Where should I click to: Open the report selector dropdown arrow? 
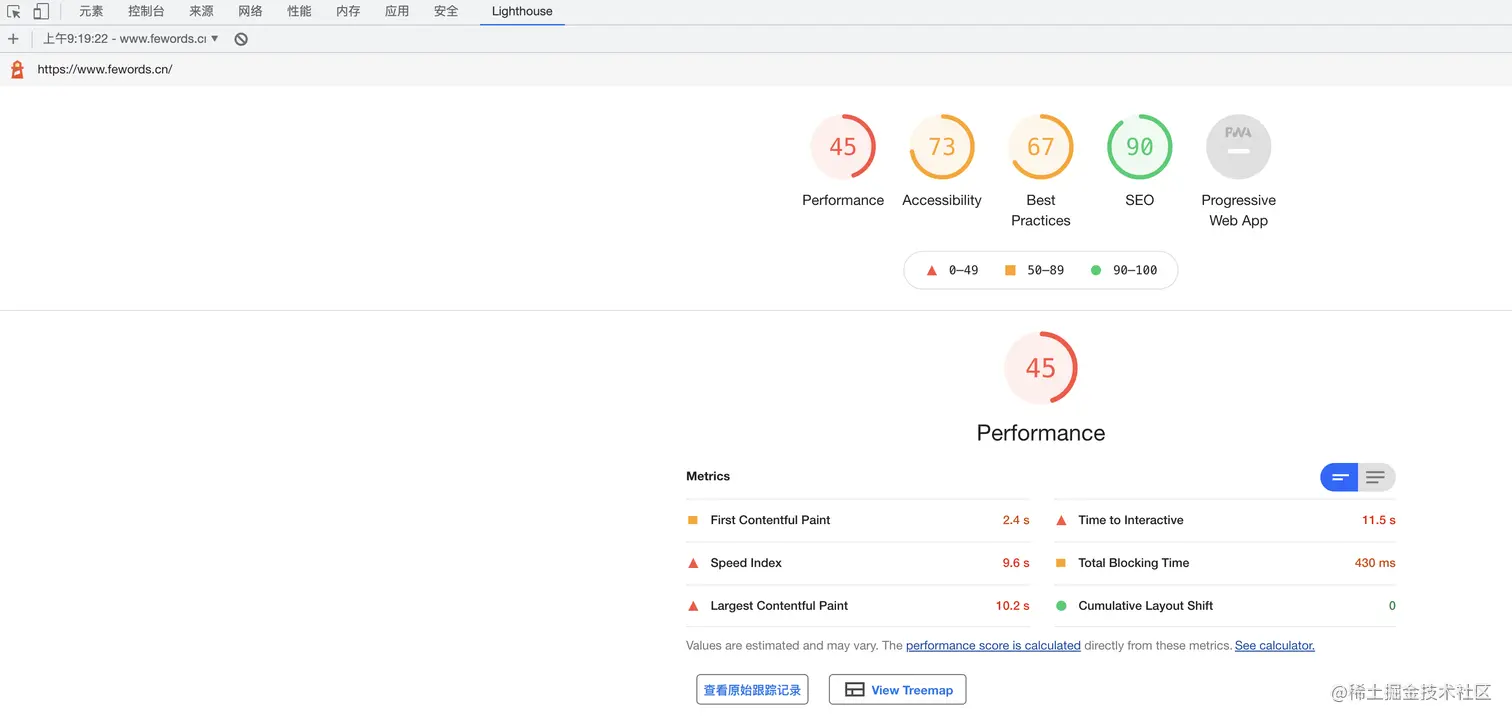tap(214, 39)
